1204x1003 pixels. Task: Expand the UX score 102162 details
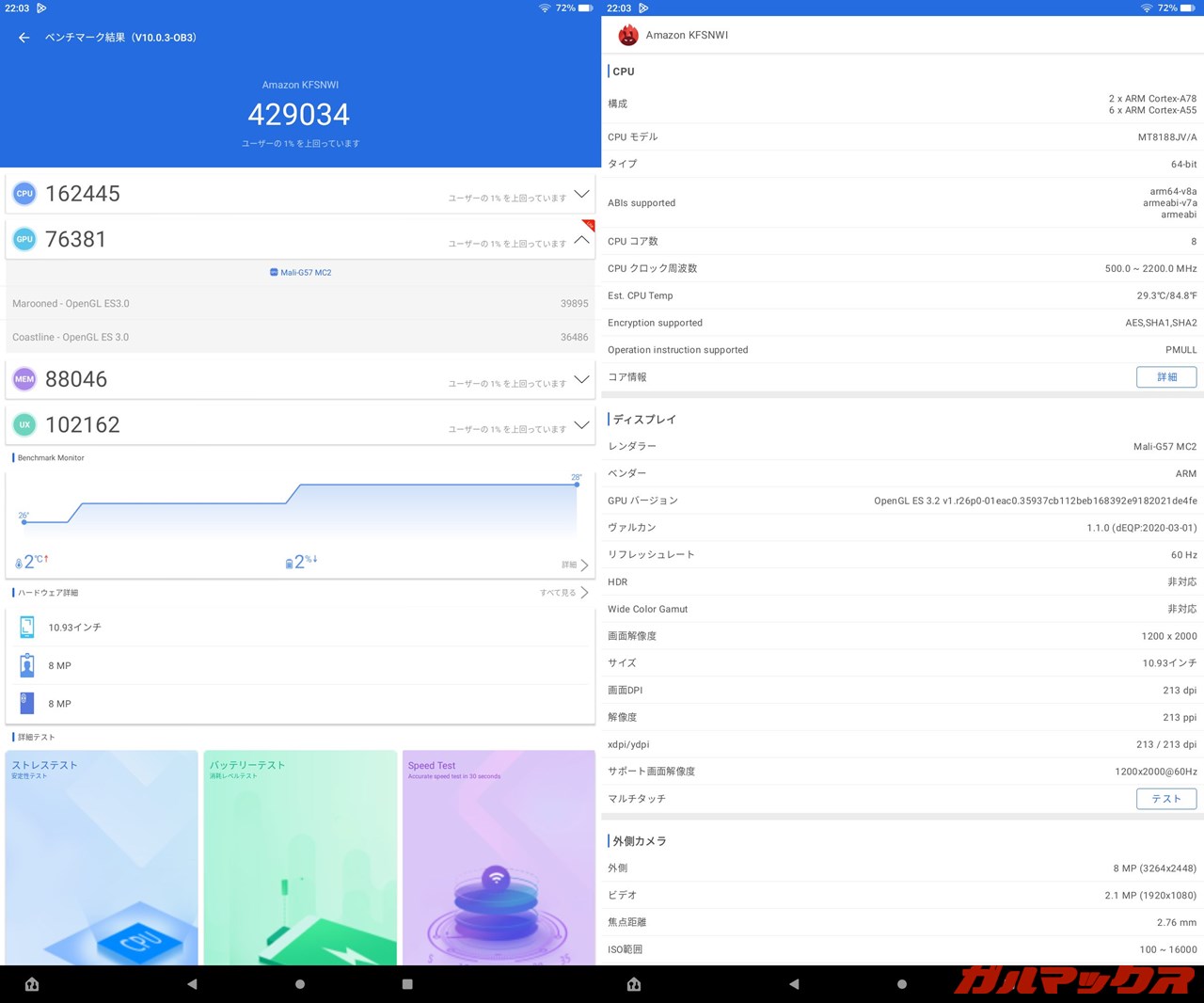[x=581, y=425]
